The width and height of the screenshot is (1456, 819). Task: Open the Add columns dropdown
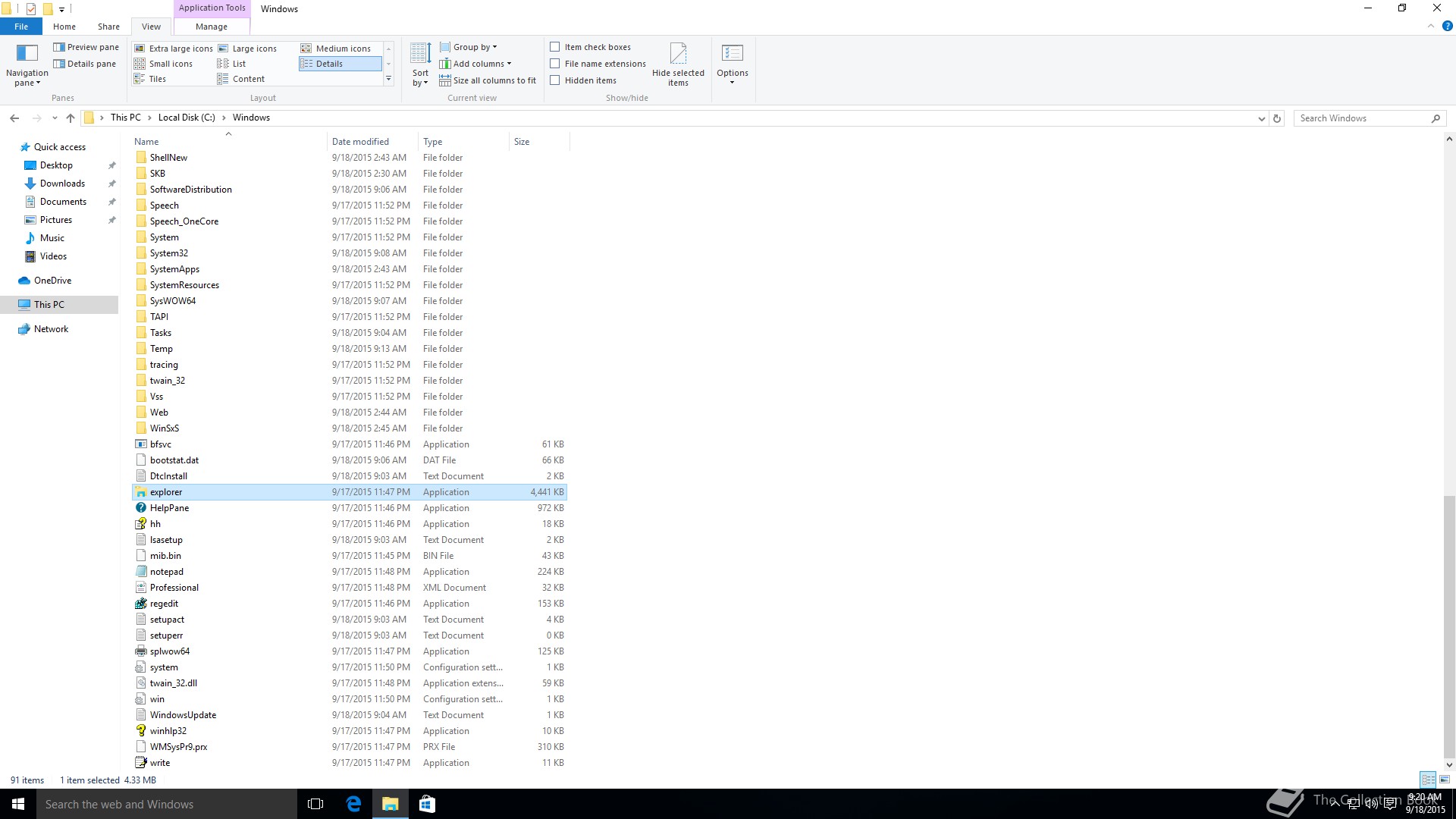[x=480, y=64]
